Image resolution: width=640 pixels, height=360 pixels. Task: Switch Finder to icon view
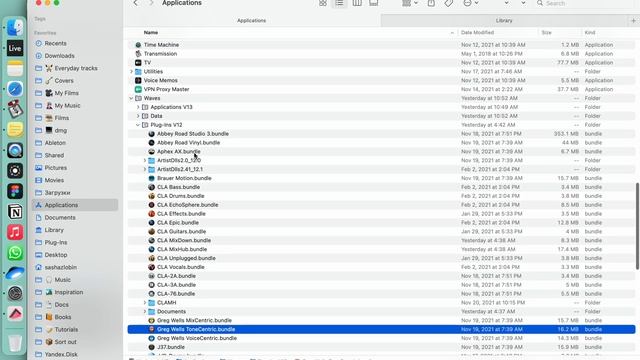pos(323,3)
